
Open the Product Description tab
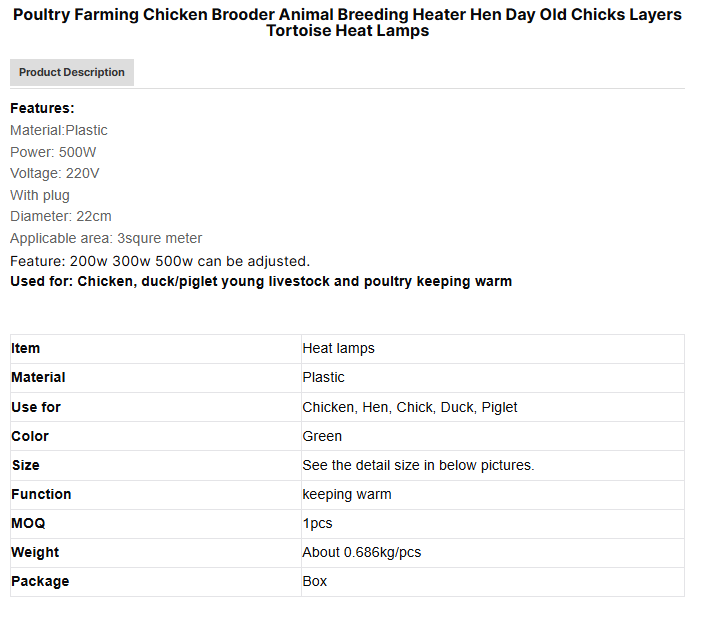tap(72, 72)
